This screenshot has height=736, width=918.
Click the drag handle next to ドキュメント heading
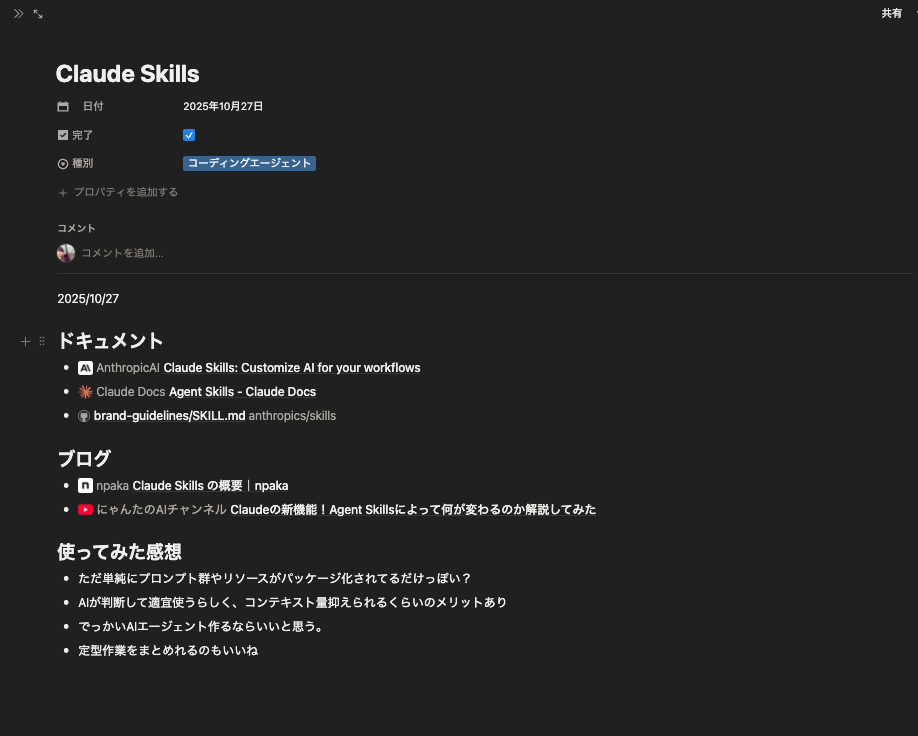point(41,341)
